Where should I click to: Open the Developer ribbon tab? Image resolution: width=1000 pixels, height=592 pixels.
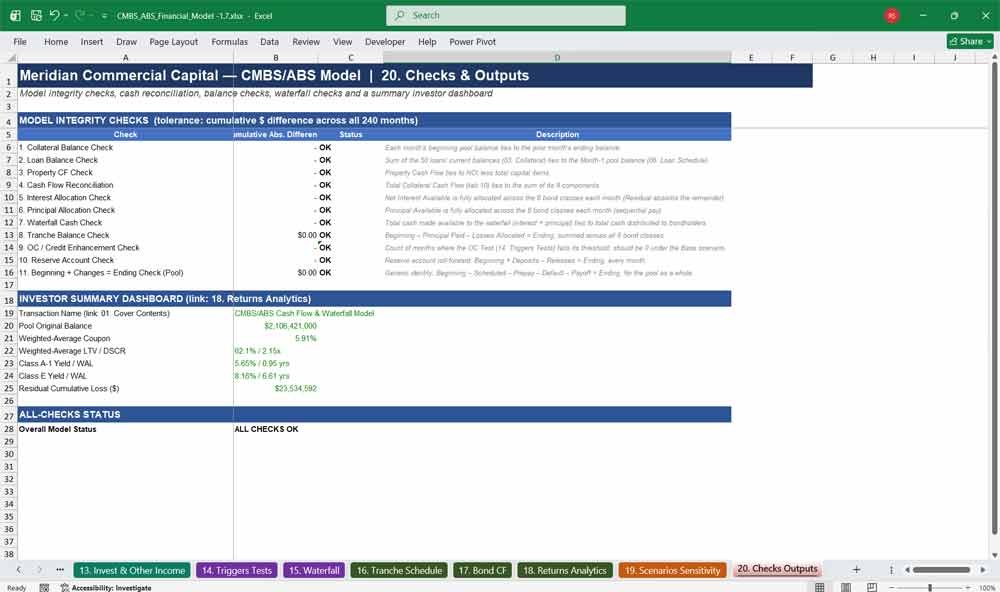tap(385, 41)
